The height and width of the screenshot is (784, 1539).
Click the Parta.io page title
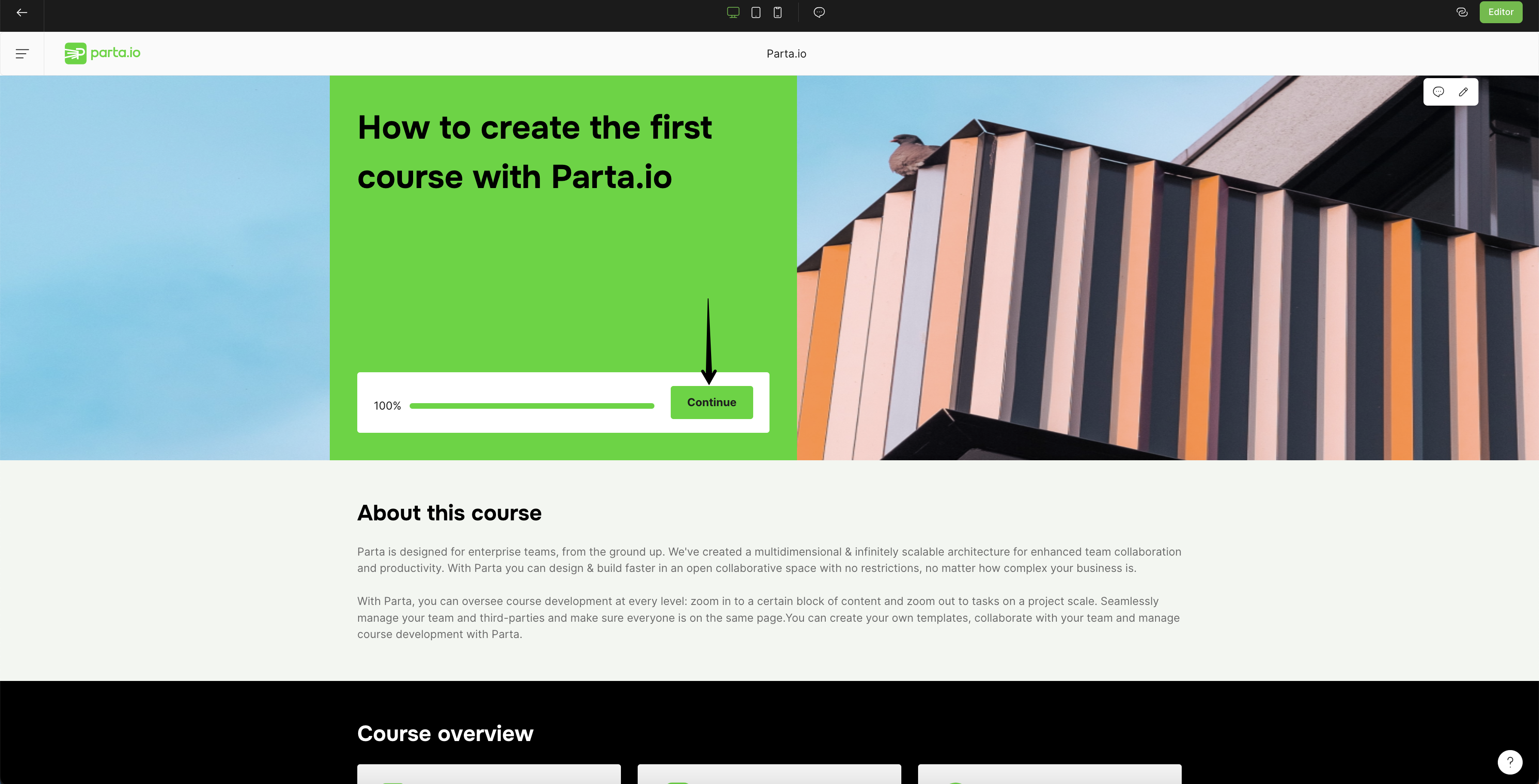(x=786, y=54)
